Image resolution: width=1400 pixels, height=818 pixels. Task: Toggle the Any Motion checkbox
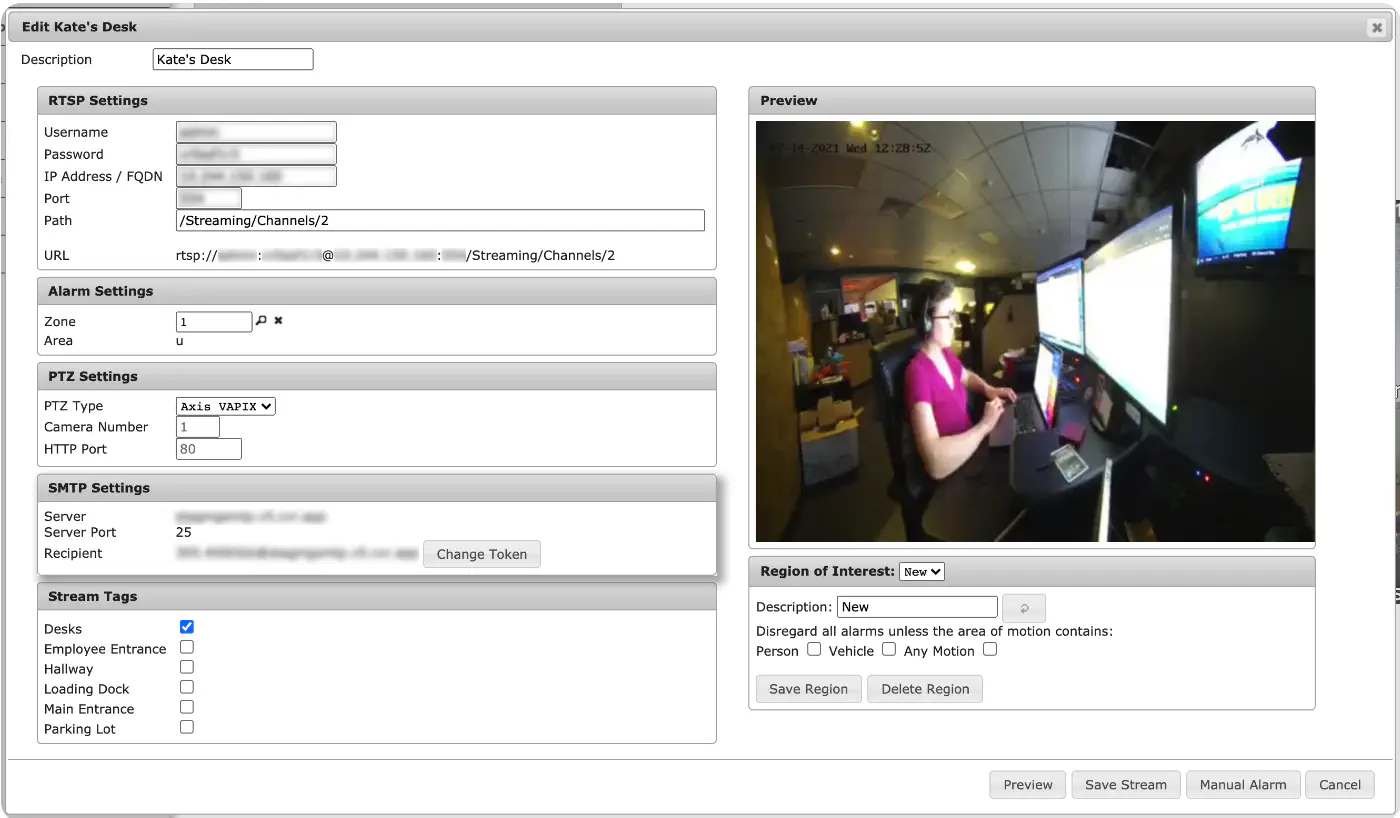coord(990,649)
